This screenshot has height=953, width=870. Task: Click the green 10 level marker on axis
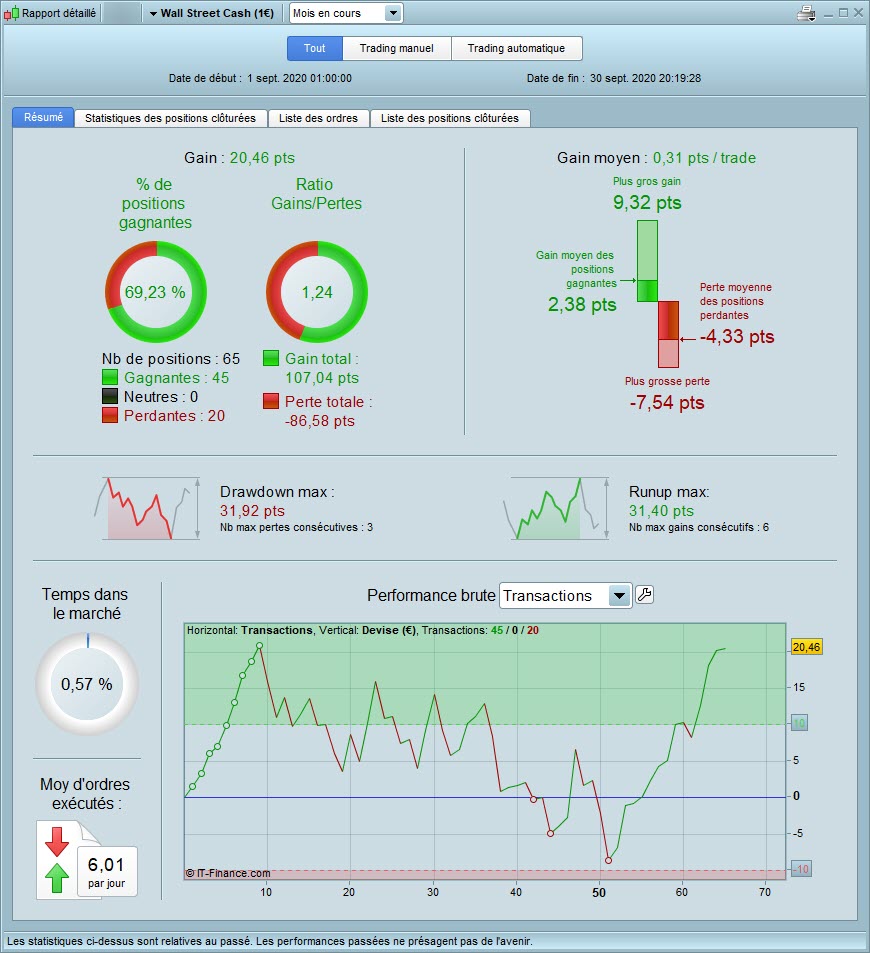[798, 723]
